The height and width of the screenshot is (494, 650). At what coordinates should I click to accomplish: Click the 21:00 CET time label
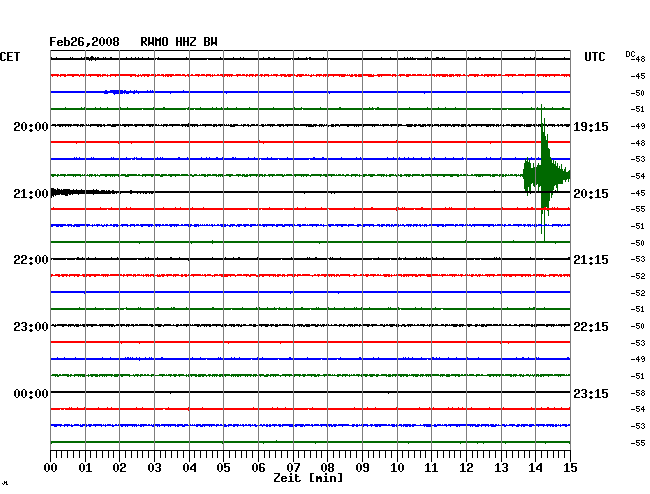tap(31, 194)
